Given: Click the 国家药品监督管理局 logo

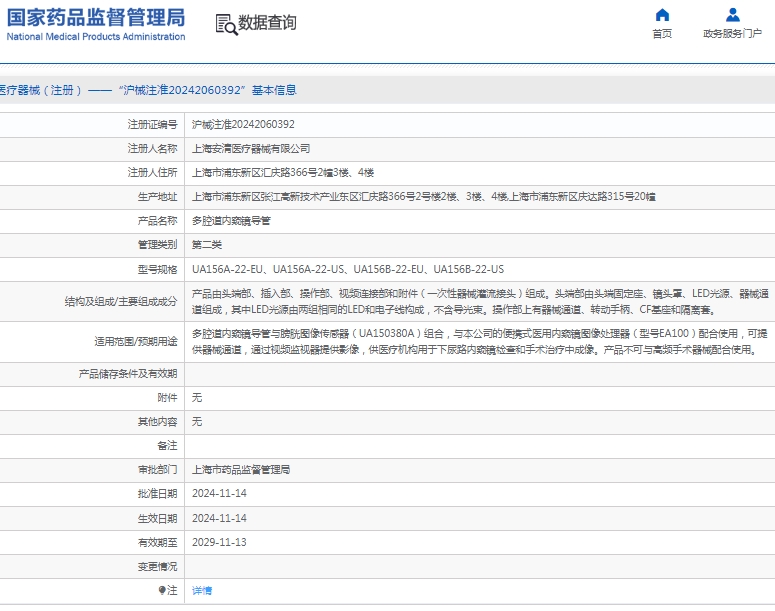Looking at the screenshot, I should 96,17.
